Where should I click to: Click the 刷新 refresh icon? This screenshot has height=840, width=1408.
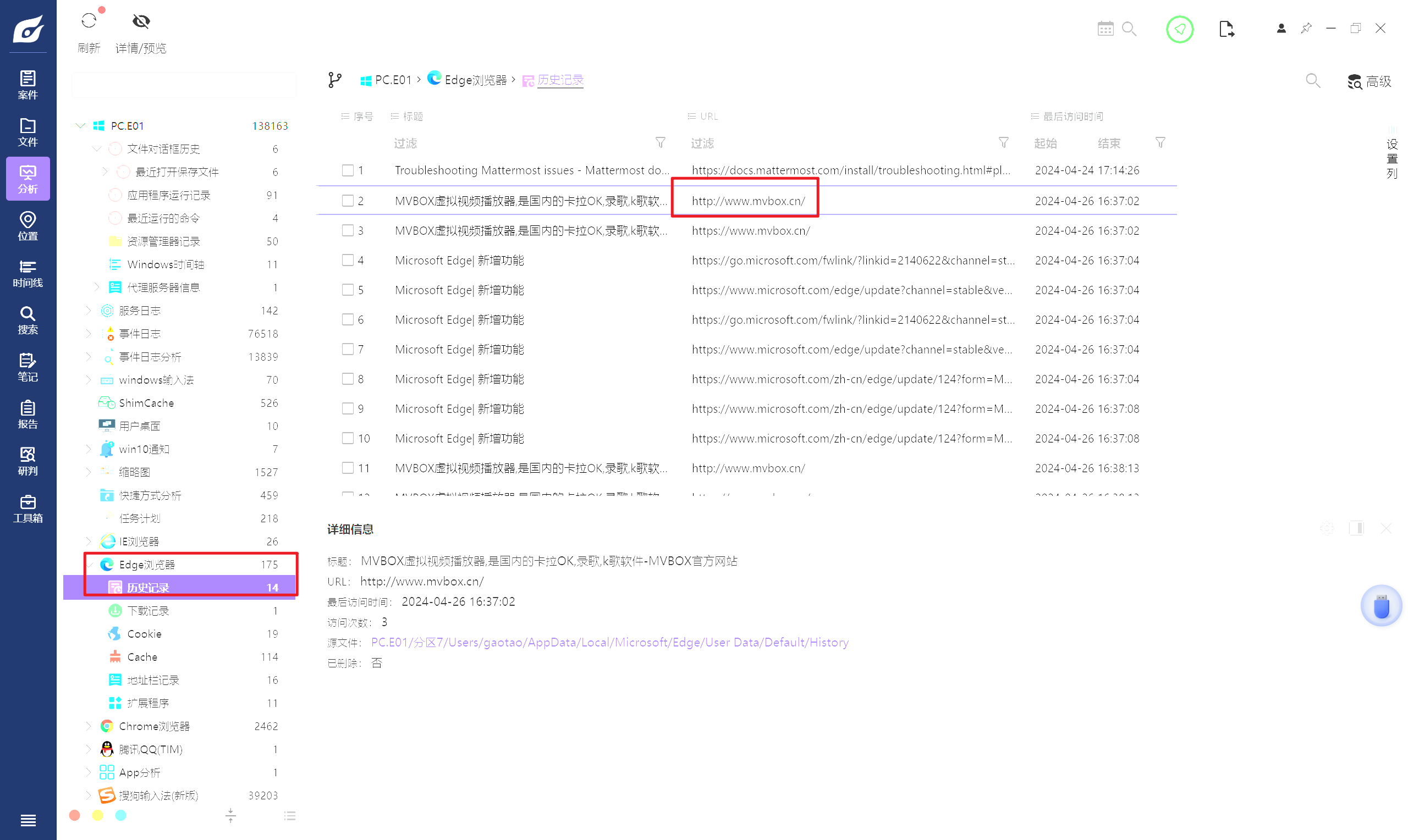click(89, 21)
